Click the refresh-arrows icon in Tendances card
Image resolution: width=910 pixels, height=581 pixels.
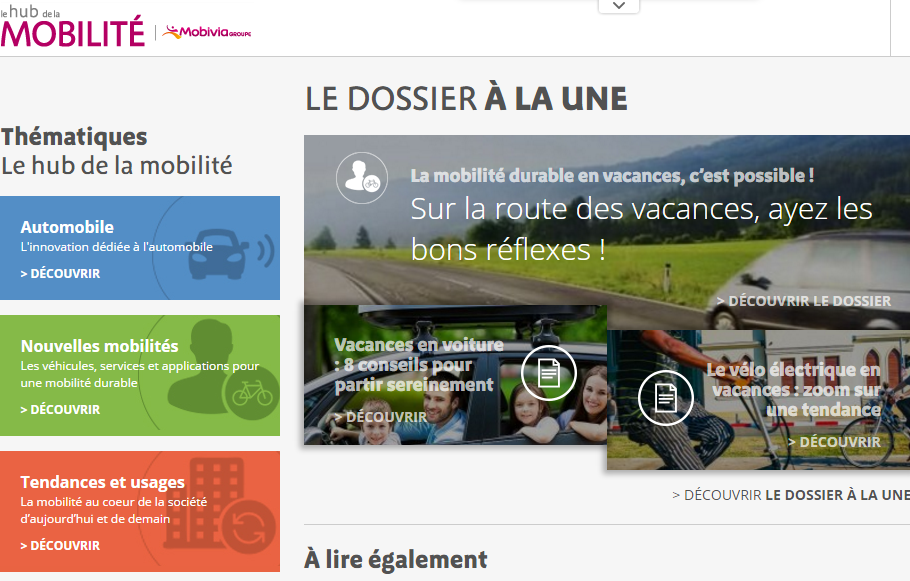point(248,528)
